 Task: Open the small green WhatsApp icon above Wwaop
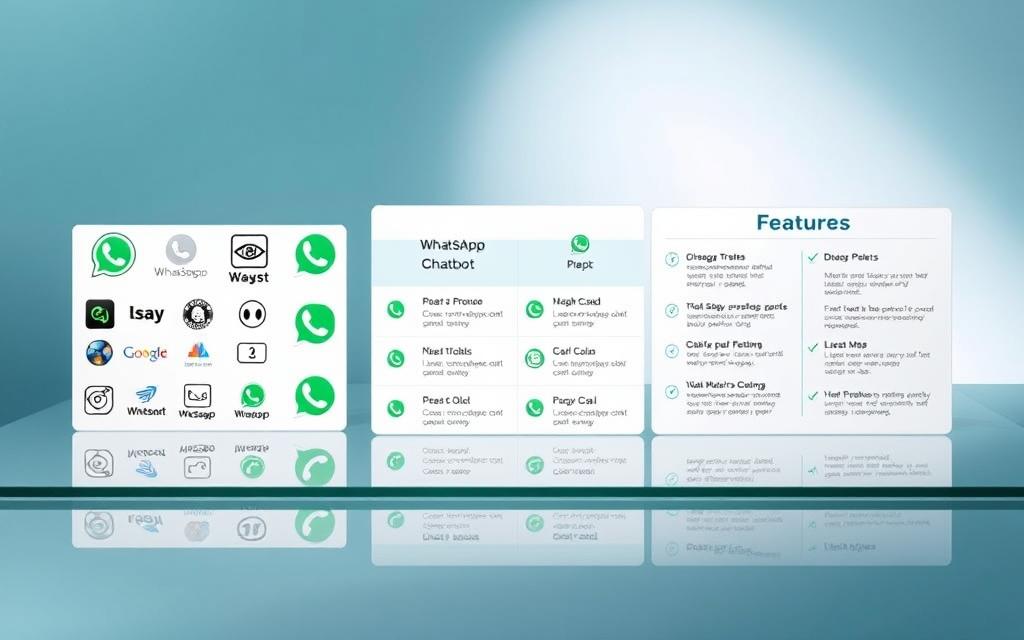coord(252,396)
